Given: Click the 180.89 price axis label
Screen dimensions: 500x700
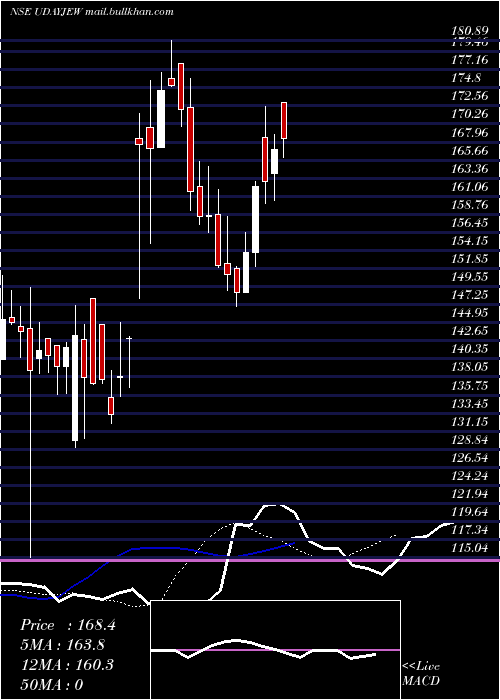Looking at the screenshot, I should (469, 31).
